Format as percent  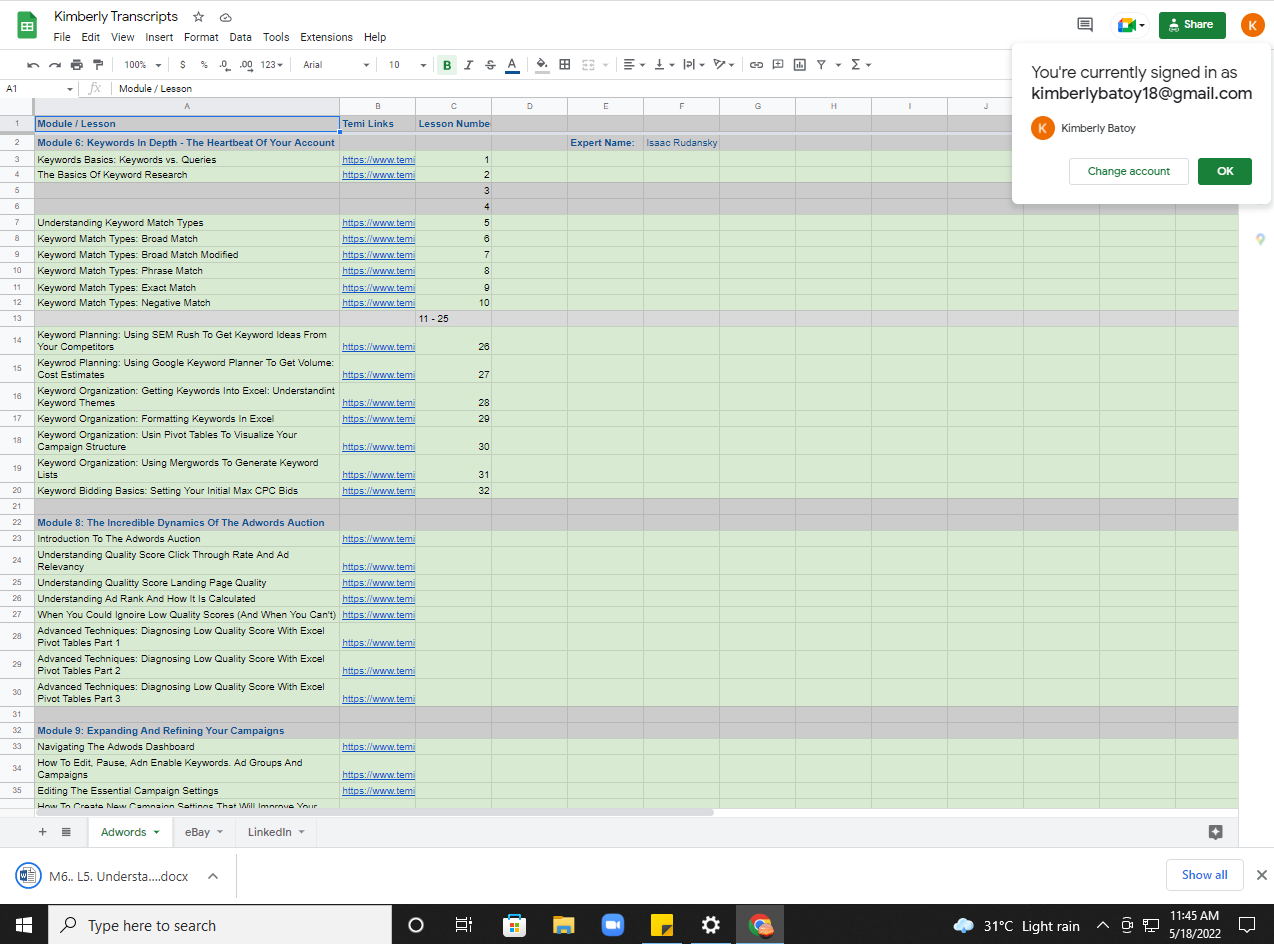(x=204, y=65)
